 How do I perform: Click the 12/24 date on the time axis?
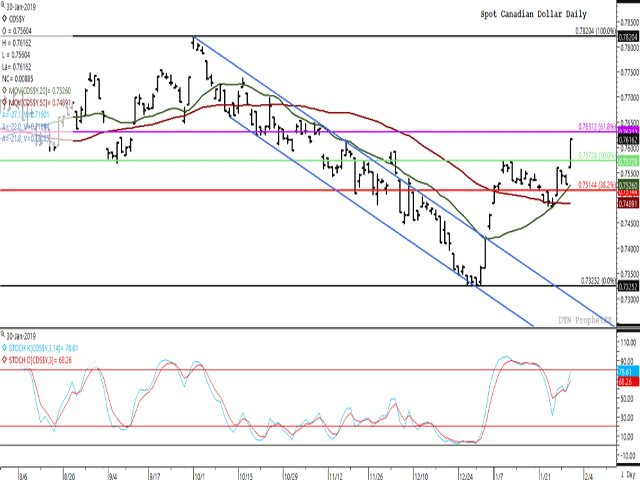(466, 476)
